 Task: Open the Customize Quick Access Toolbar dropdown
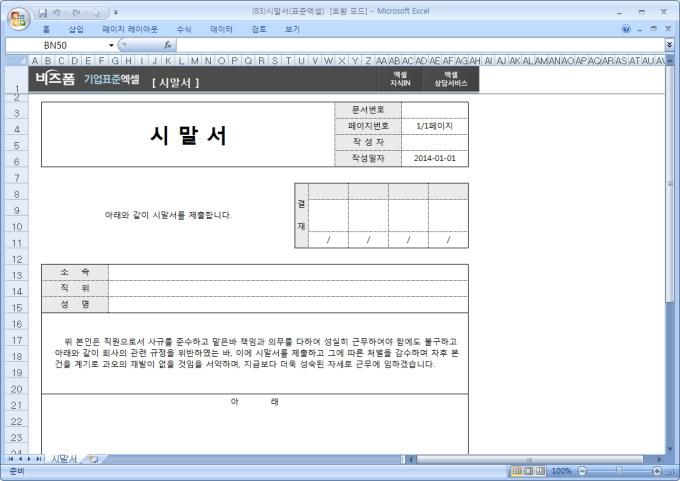coord(116,13)
